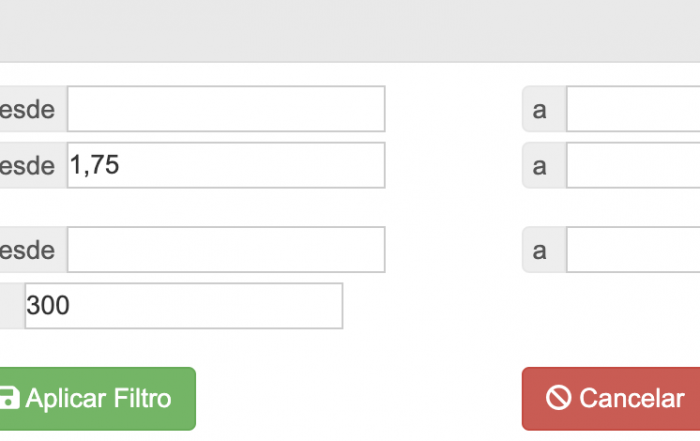Click the empty 'desde' field above the 300 field
The height and width of the screenshot is (441, 700).
[226, 250]
